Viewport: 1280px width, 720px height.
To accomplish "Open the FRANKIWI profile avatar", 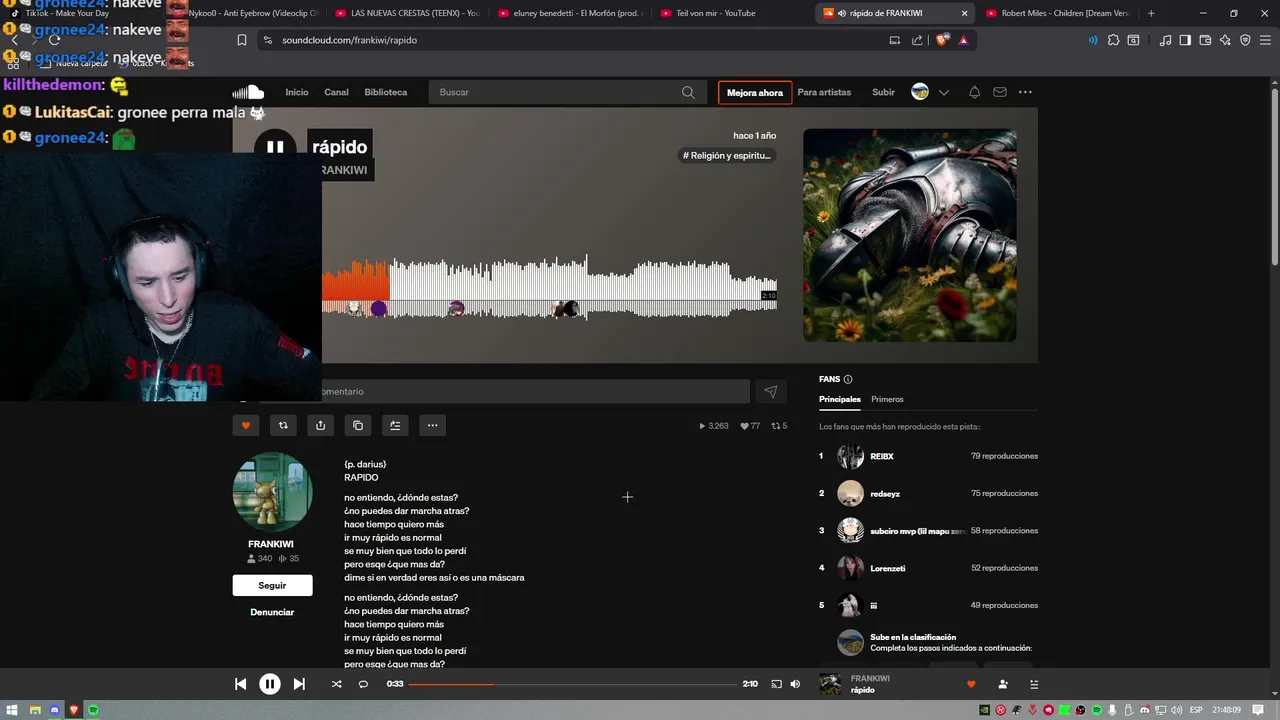I will [272, 492].
